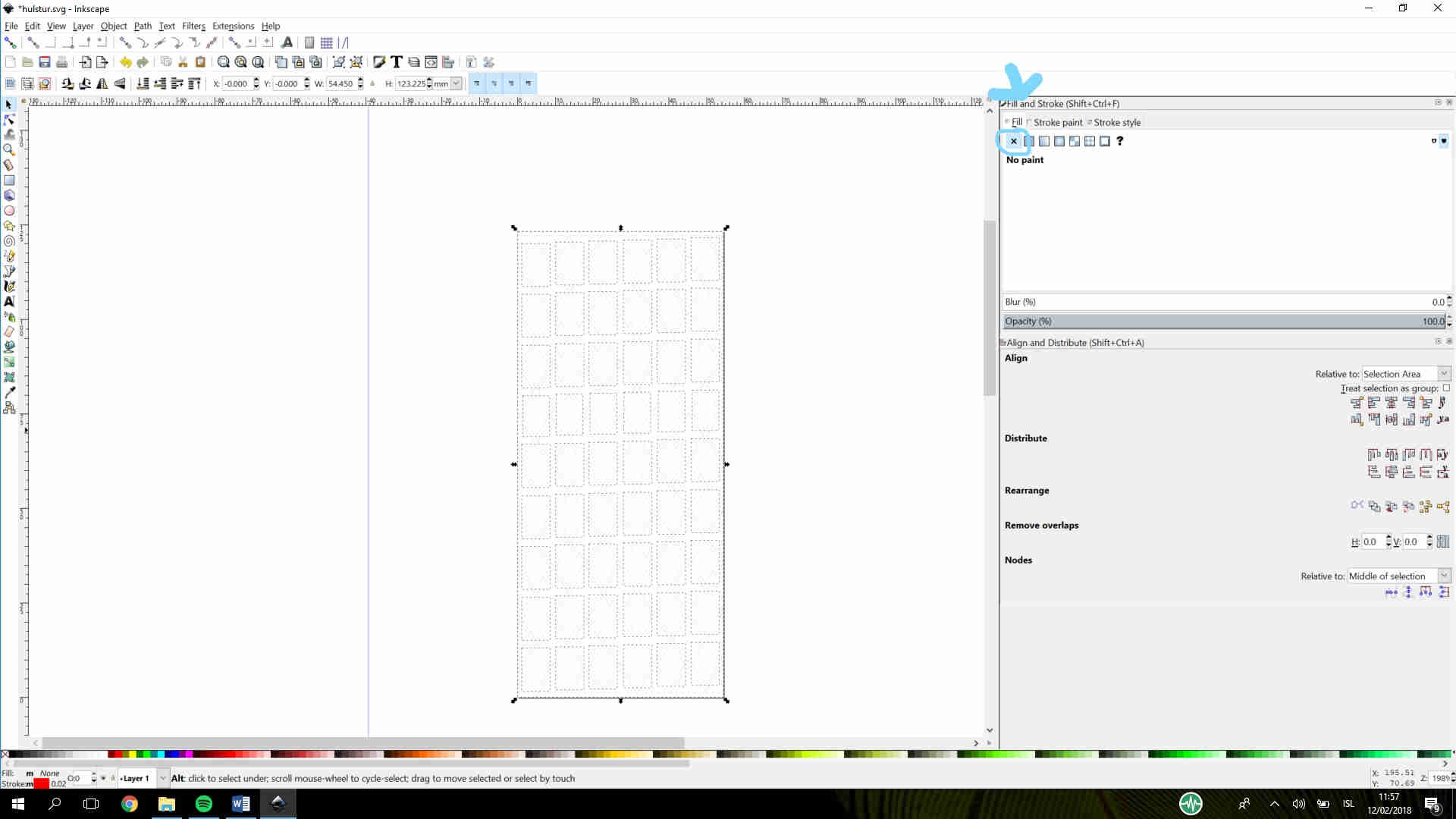Viewport: 1456px width, 819px height.
Task: Click the Center on vertical axis icon
Action: click(1391, 402)
